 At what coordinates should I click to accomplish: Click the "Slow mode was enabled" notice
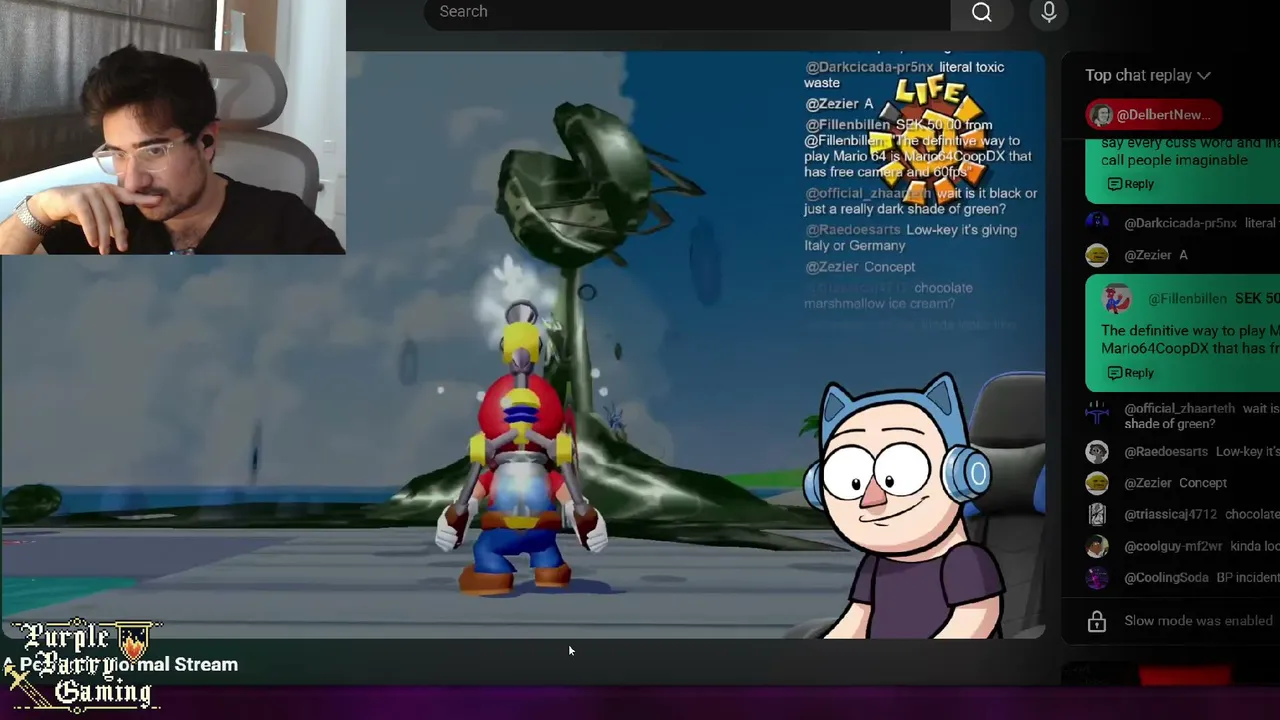click(1198, 621)
